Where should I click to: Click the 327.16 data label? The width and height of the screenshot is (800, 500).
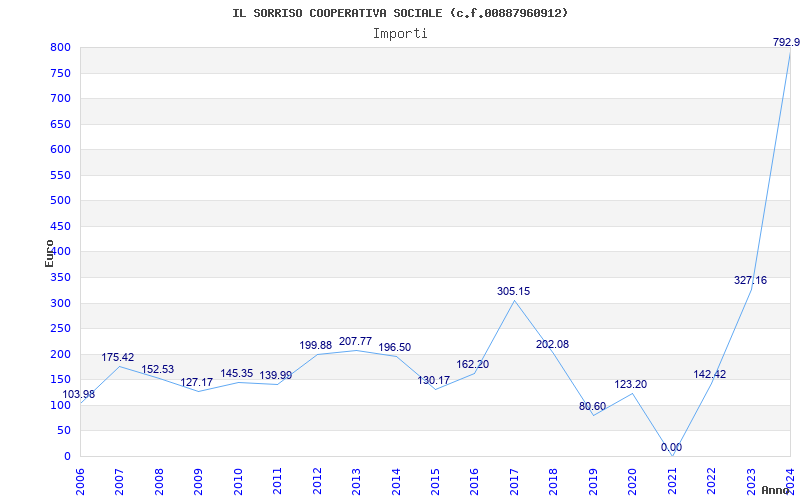[750, 280]
